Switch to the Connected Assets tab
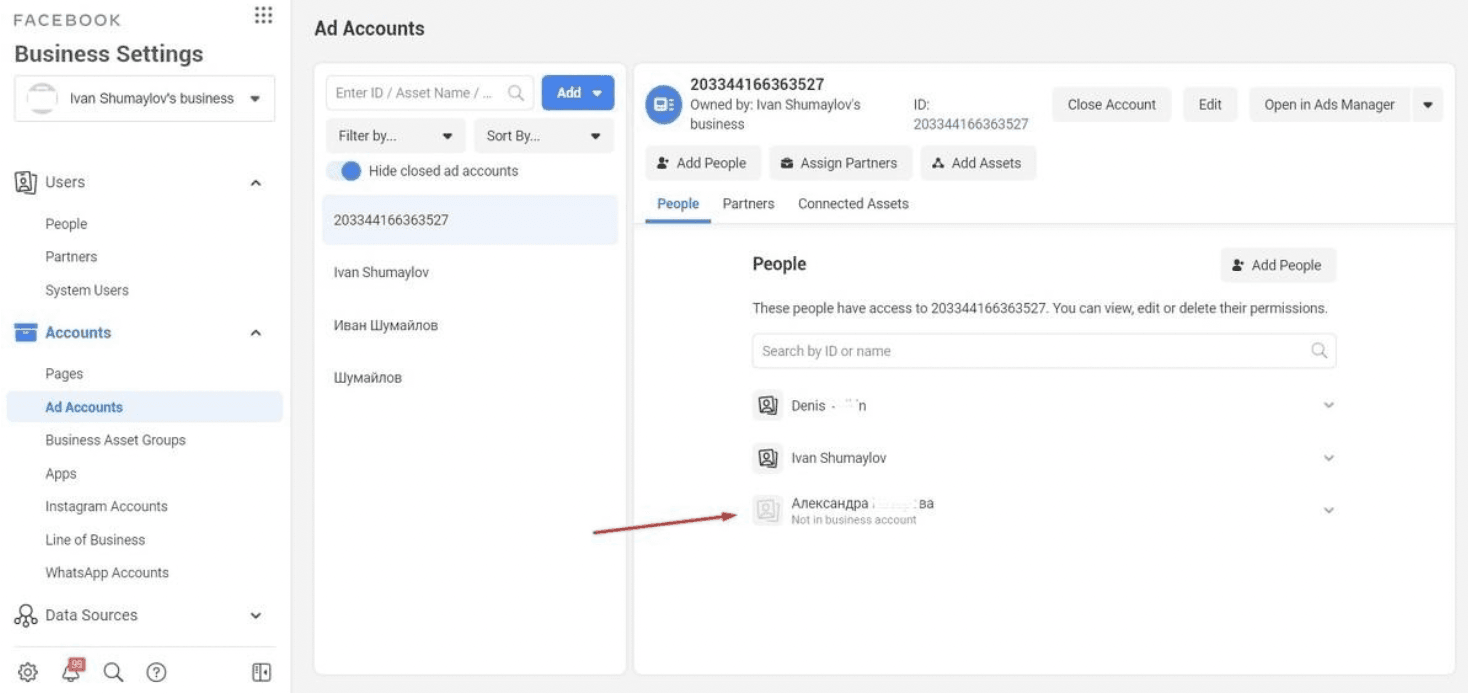The height and width of the screenshot is (694, 1468). click(x=853, y=204)
